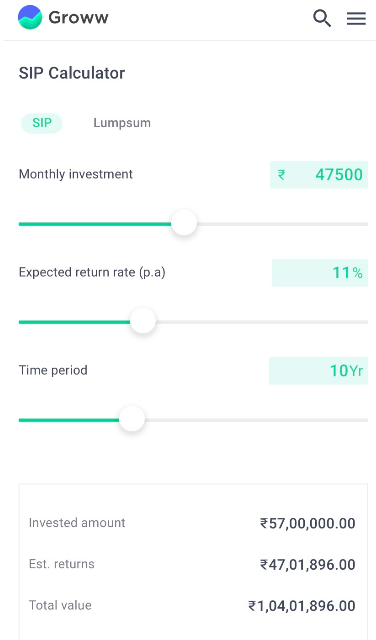The height and width of the screenshot is (640, 376).
Task: Click the expected return rate slider handle
Action: pos(143,321)
